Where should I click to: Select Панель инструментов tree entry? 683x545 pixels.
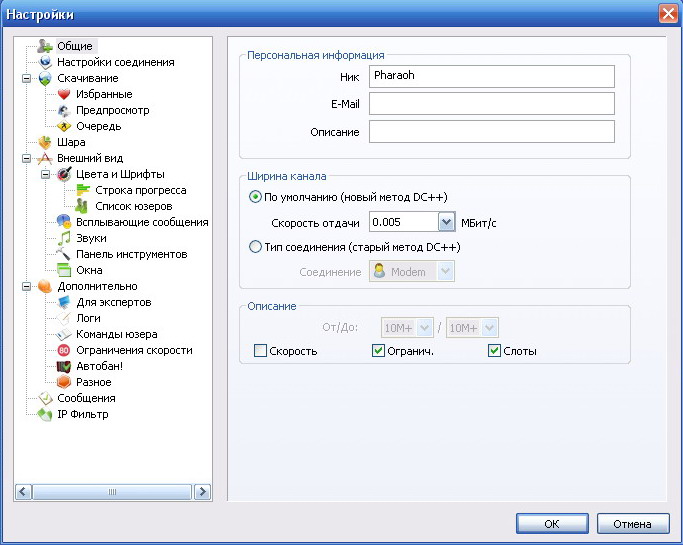(x=132, y=254)
